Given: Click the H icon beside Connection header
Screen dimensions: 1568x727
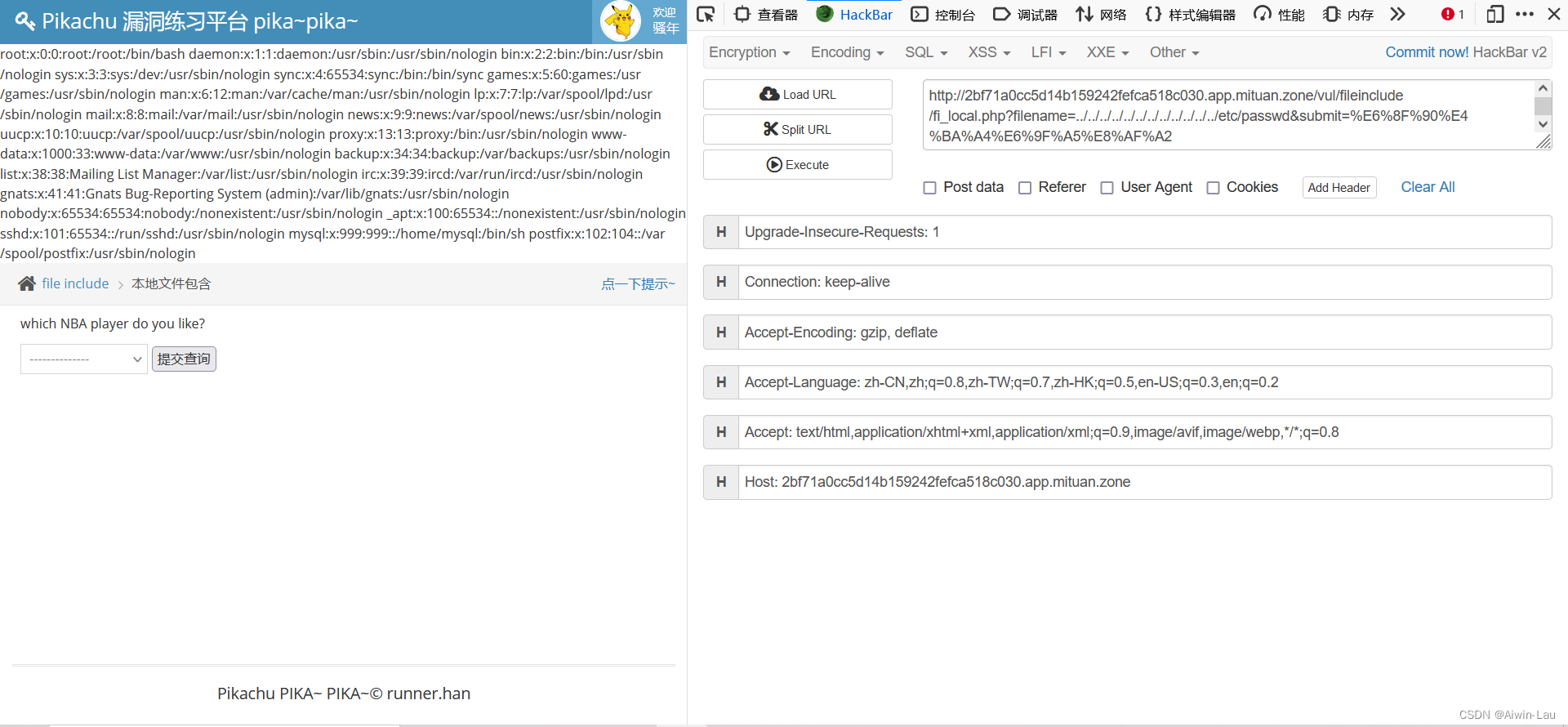Looking at the screenshot, I should click(x=721, y=282).
